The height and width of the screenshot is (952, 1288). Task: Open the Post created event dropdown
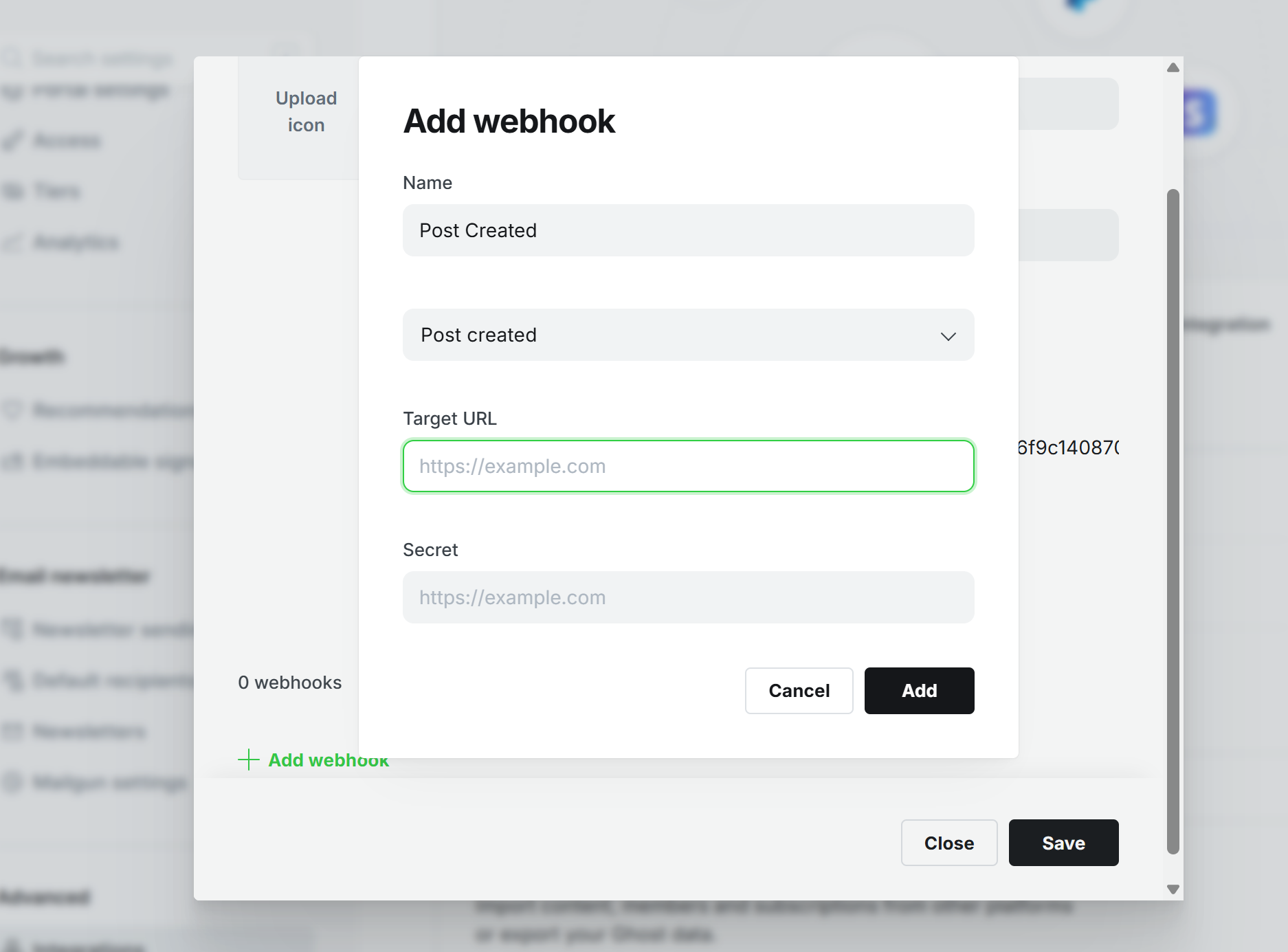click(688, 335)
